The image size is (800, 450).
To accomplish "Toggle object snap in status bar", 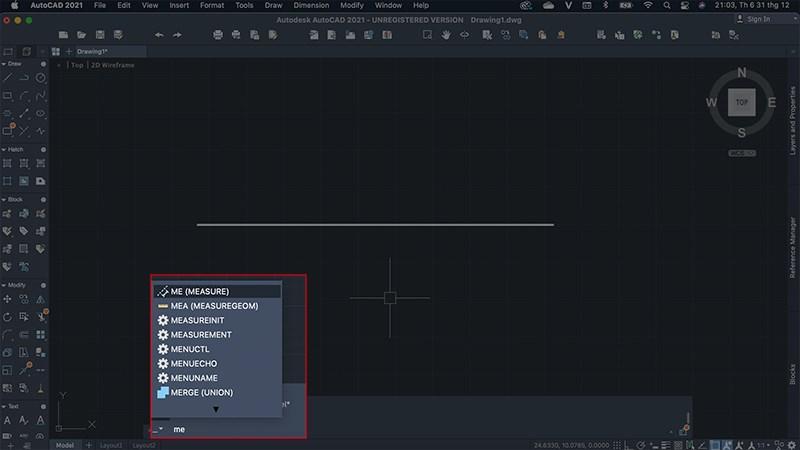I will pyautogui.click(x=715, y=445).
